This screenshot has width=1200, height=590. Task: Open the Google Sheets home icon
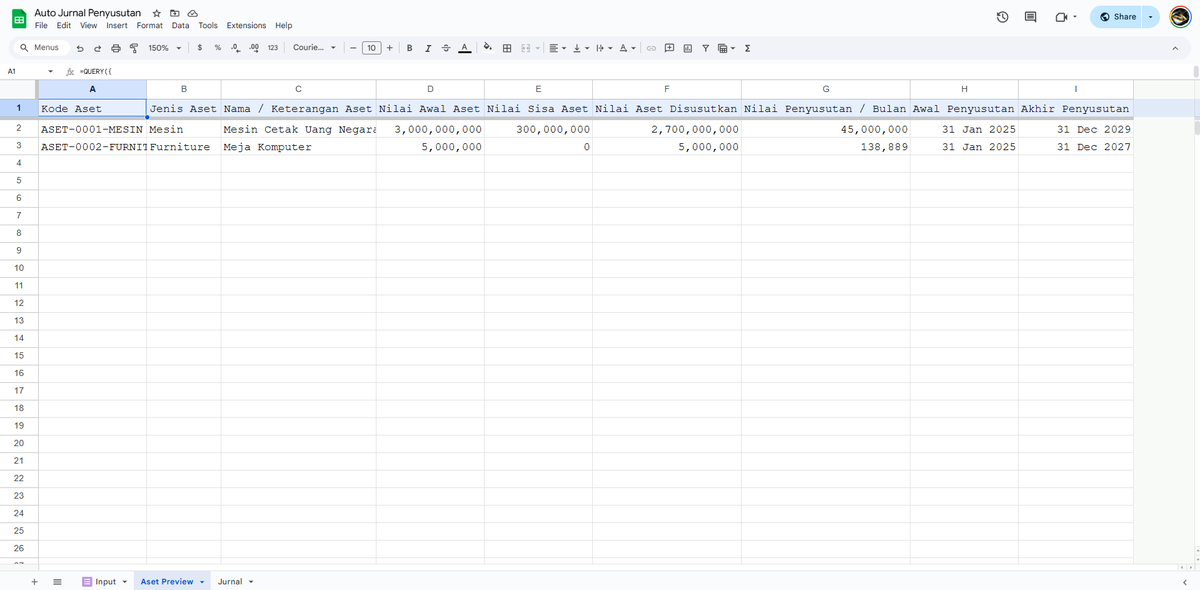coord(18,18)
